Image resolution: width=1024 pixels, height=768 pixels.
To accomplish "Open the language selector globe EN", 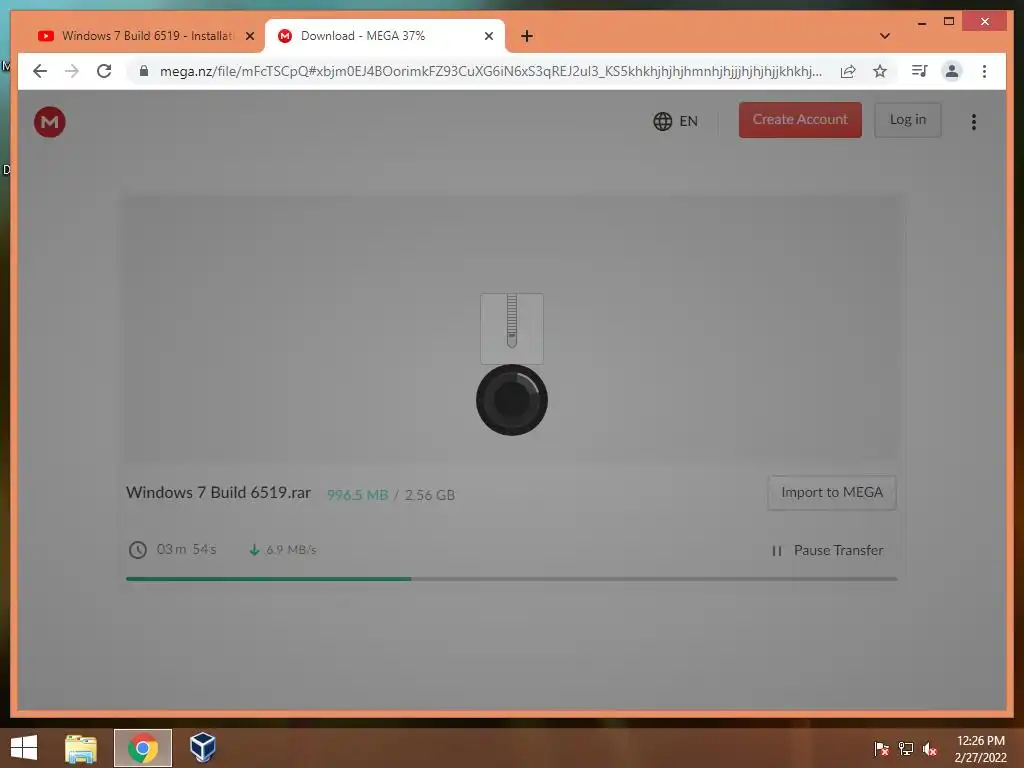I will (675, 121).
